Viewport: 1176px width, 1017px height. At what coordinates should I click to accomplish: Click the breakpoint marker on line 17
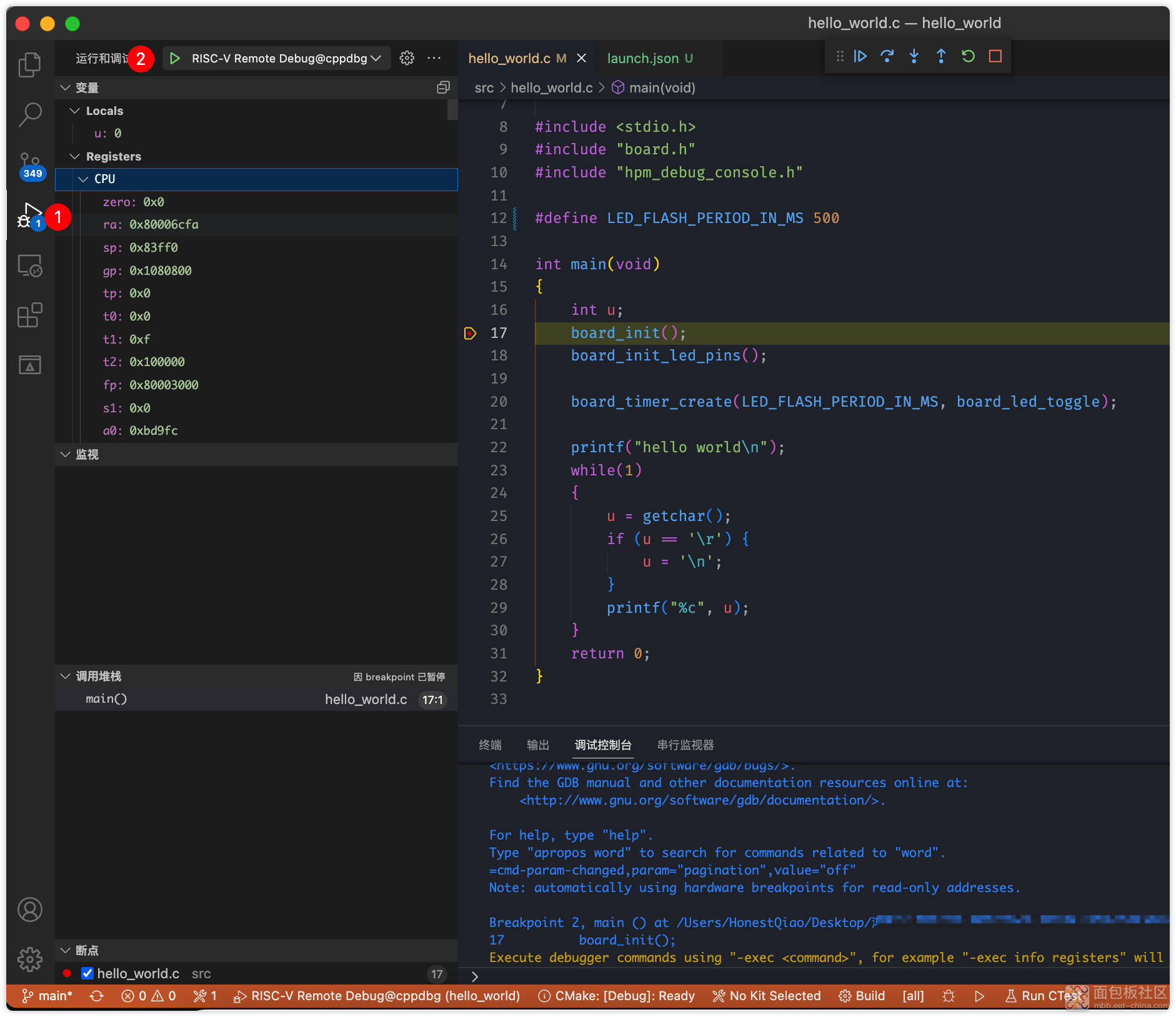coord(471,333)
